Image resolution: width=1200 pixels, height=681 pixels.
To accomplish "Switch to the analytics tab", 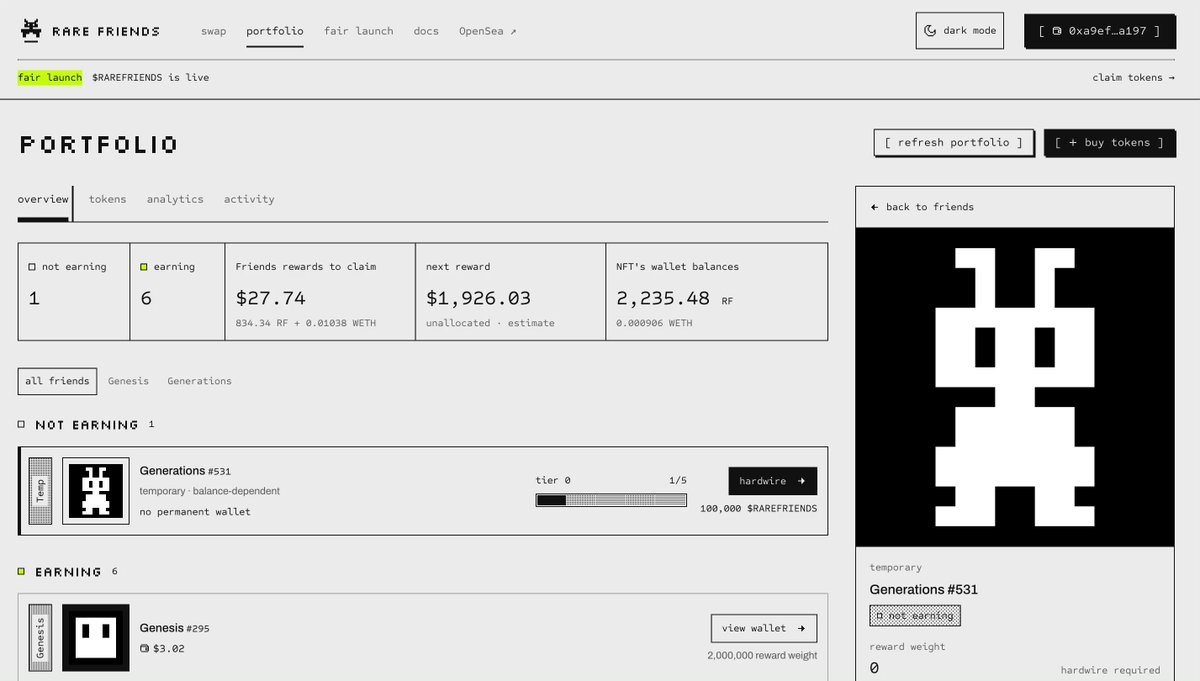I will coord(175,199).
